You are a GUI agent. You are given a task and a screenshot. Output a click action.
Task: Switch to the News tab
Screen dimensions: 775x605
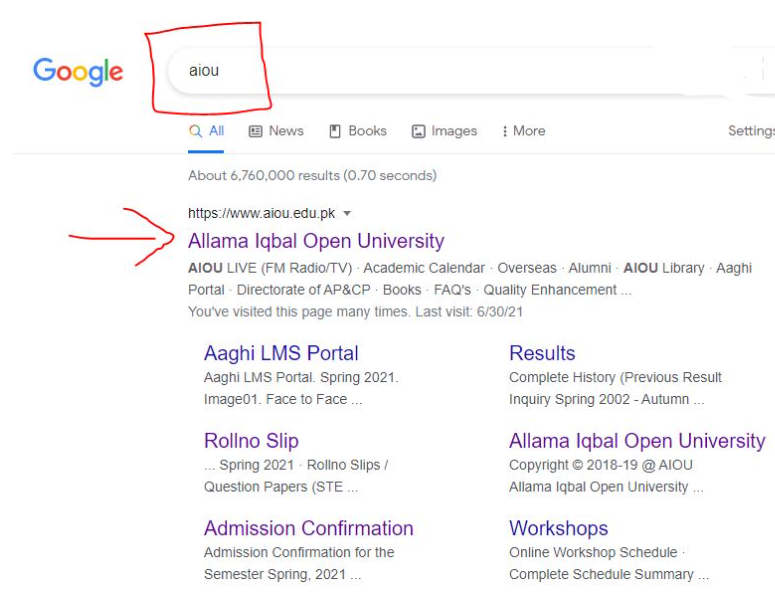[x=276, y=131]
